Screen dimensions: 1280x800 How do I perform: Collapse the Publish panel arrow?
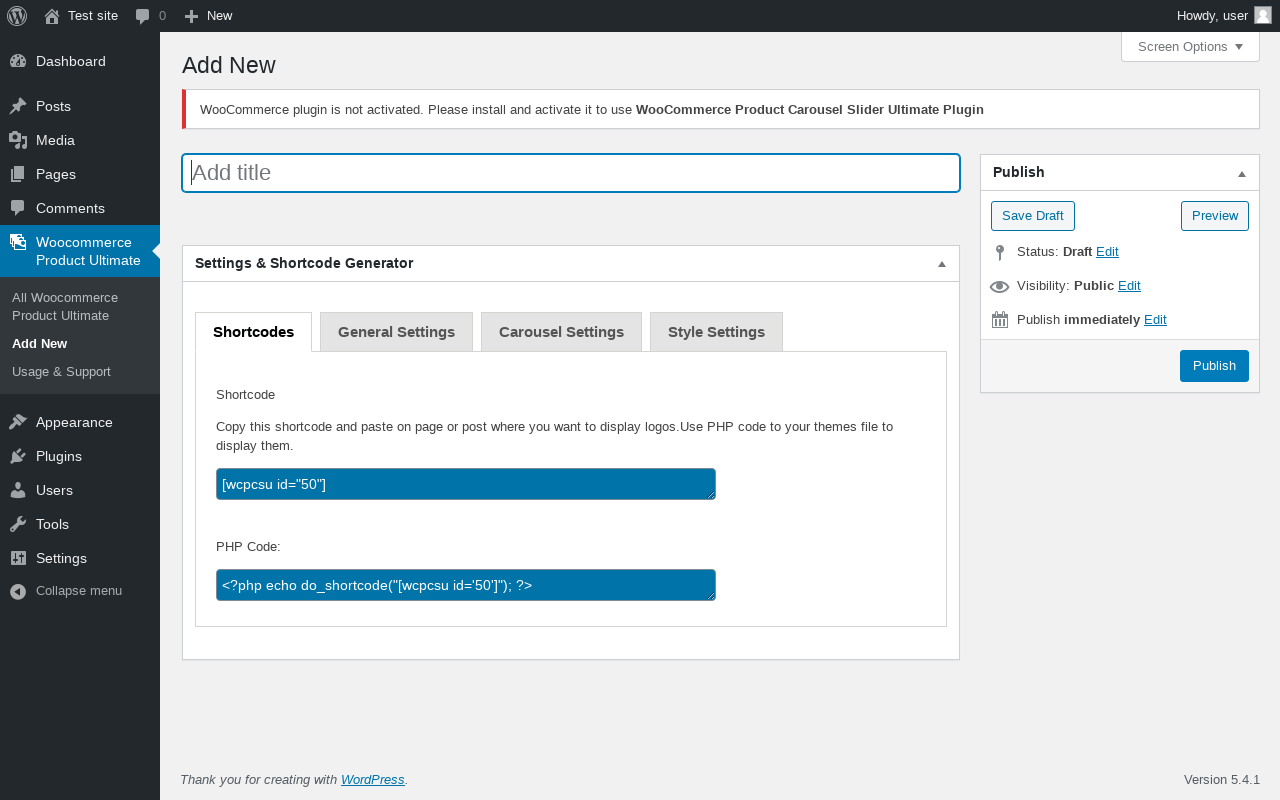tap(1242, 173)
